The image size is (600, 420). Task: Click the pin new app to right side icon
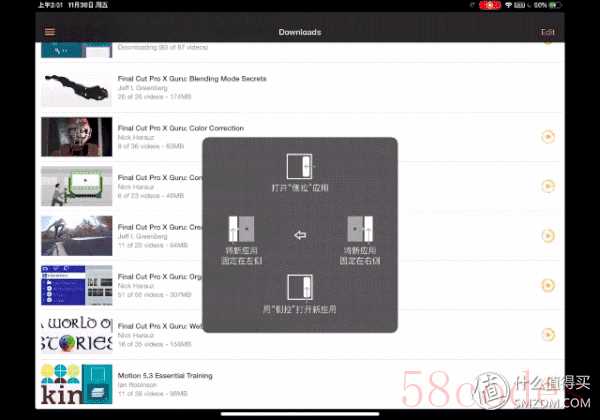tap(360, 229)
